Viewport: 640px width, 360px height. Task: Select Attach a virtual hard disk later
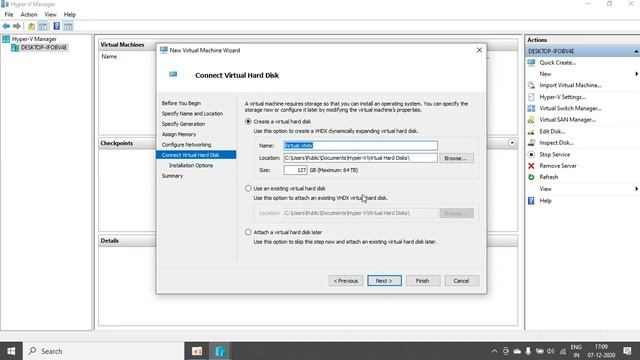248,232
